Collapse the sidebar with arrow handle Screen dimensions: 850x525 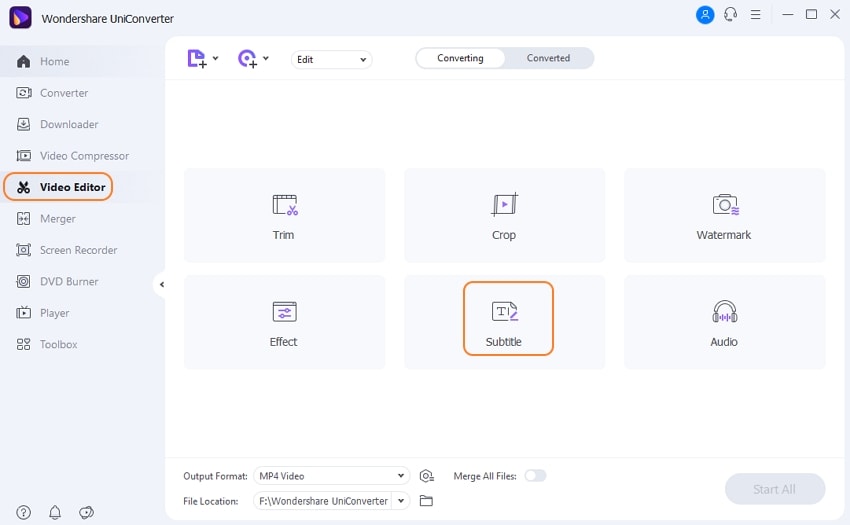161,284
